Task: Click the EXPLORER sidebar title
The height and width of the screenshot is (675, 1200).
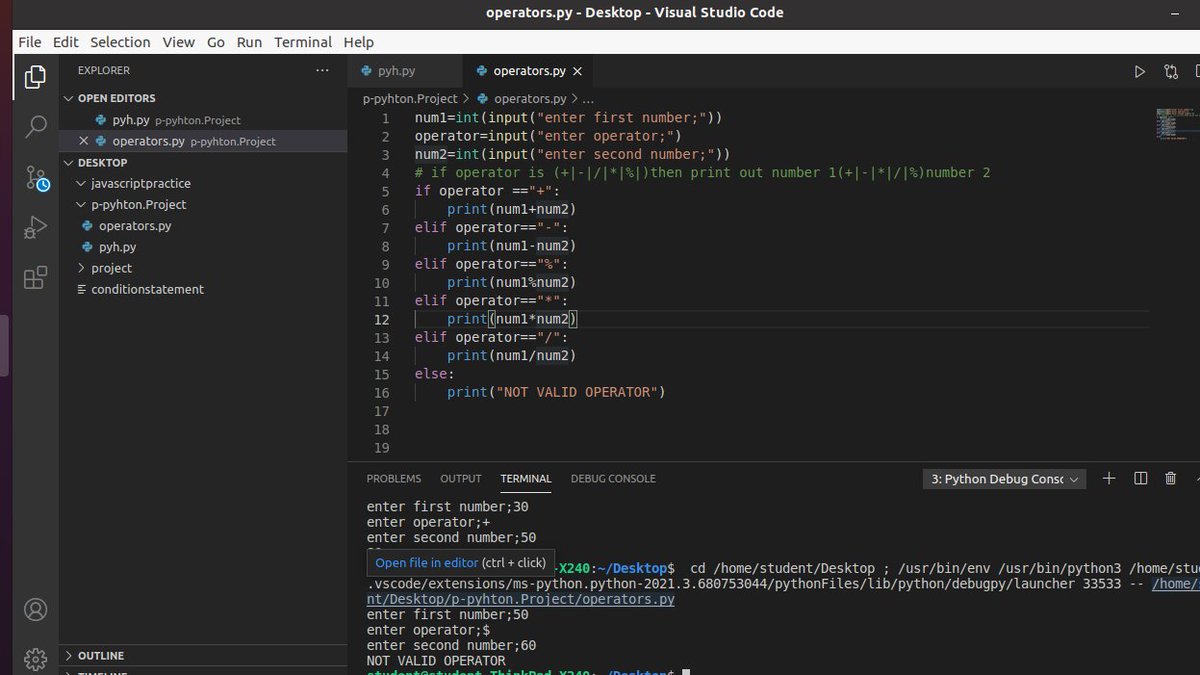Action: coord(104,70)
